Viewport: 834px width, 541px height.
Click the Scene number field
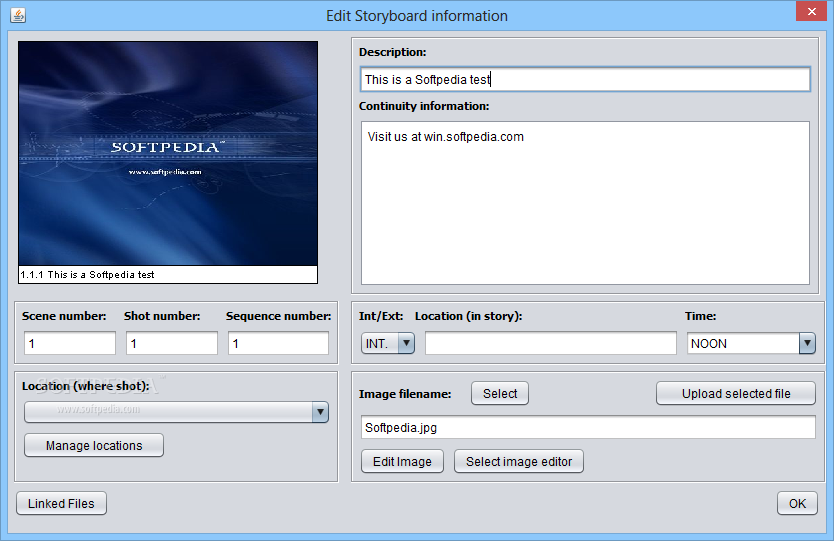[70, 343]
